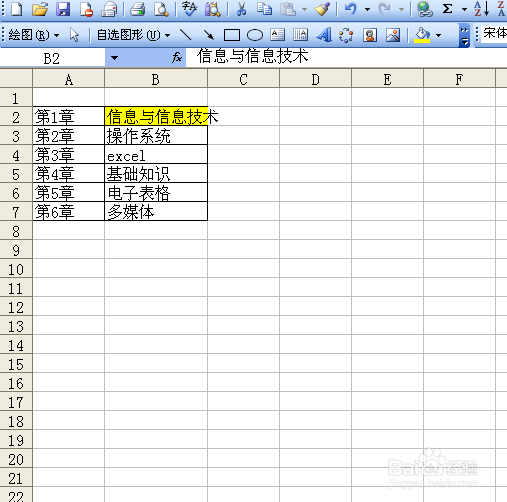Select the arrow Select Objects pointer tool
This screenshot has width=507, height=502.
pyautogui.click(x=74, y=35)
